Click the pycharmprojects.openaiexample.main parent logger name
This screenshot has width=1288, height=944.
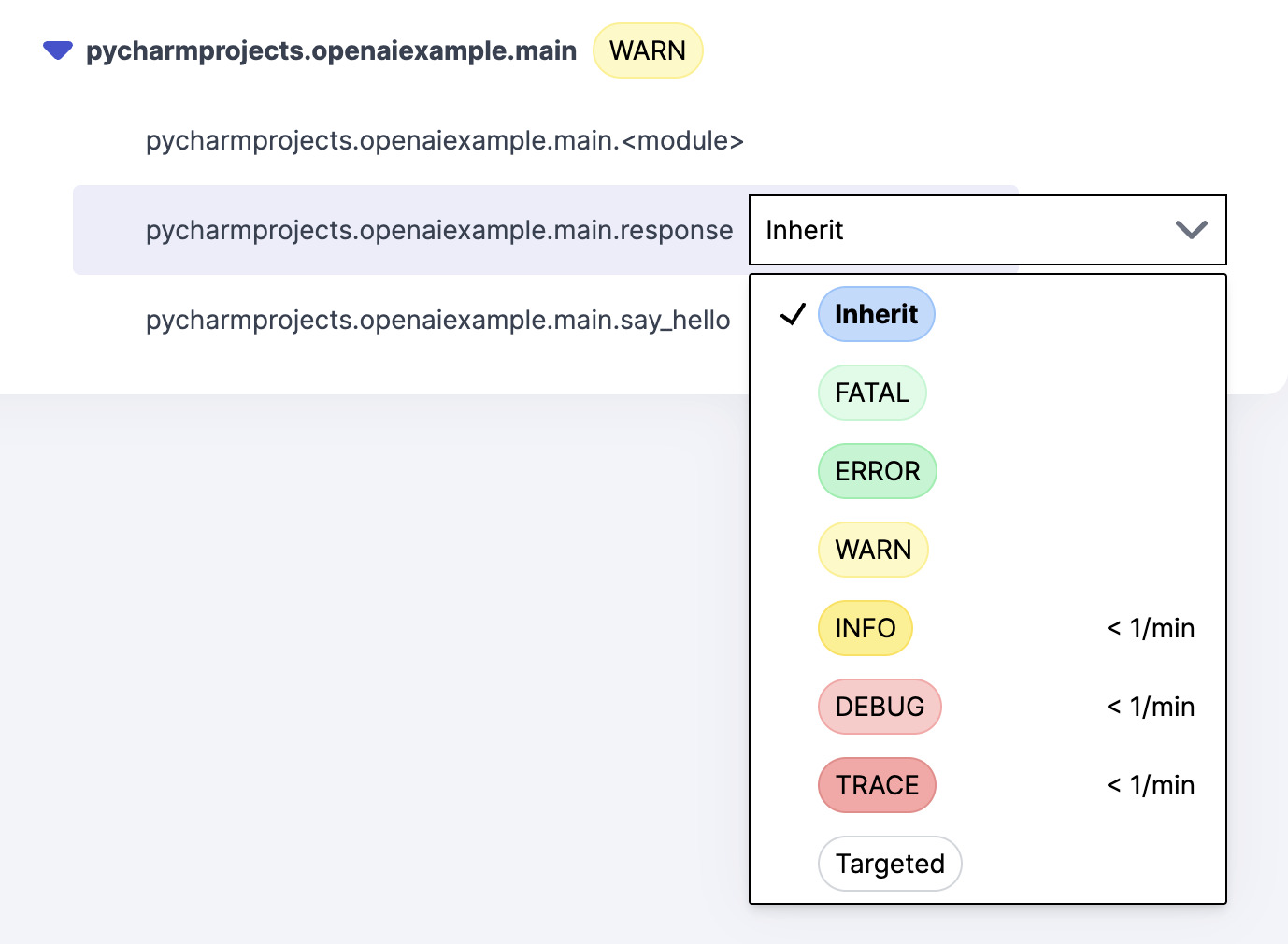coord(331,50)
